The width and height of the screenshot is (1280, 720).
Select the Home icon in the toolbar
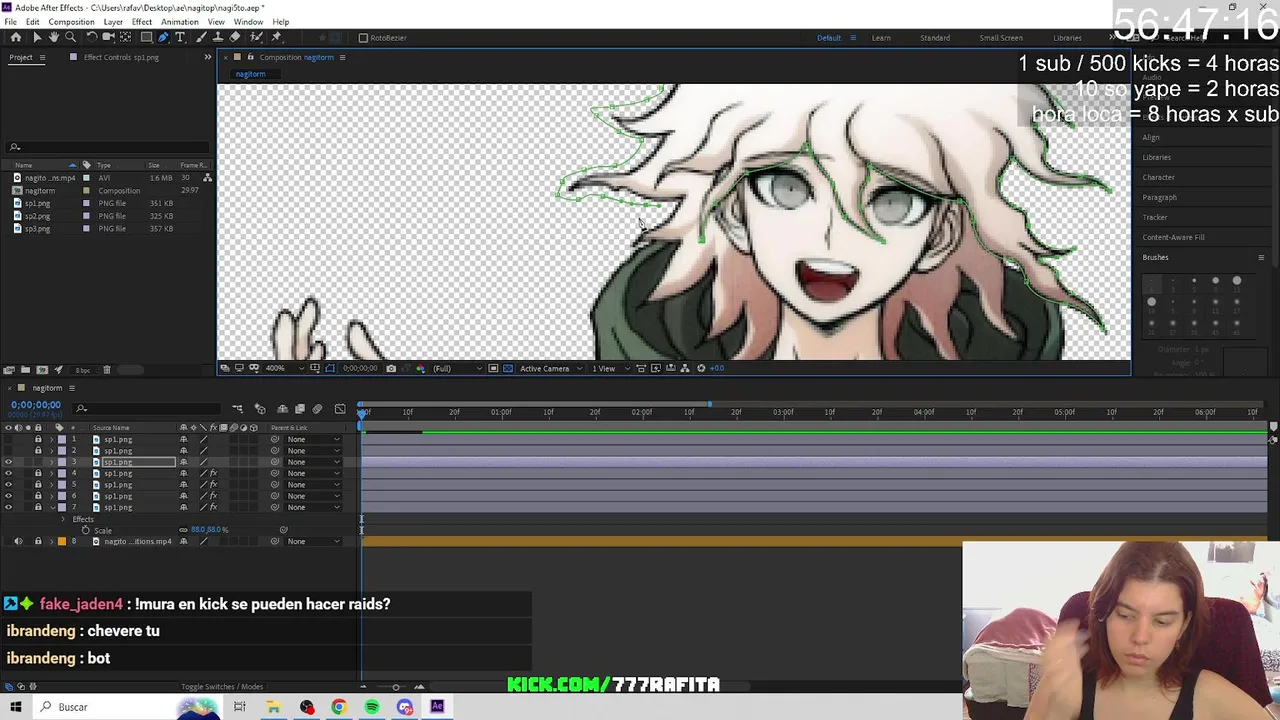(x=16, y=37)
